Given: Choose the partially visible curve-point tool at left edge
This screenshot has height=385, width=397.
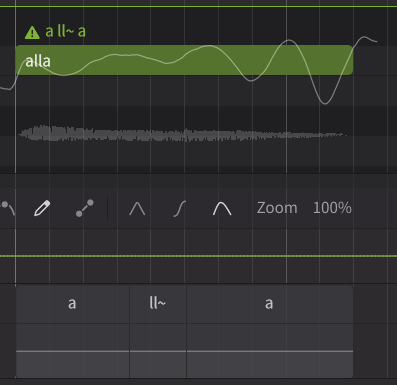Looking at the screenshot, I should click(7, 208).
